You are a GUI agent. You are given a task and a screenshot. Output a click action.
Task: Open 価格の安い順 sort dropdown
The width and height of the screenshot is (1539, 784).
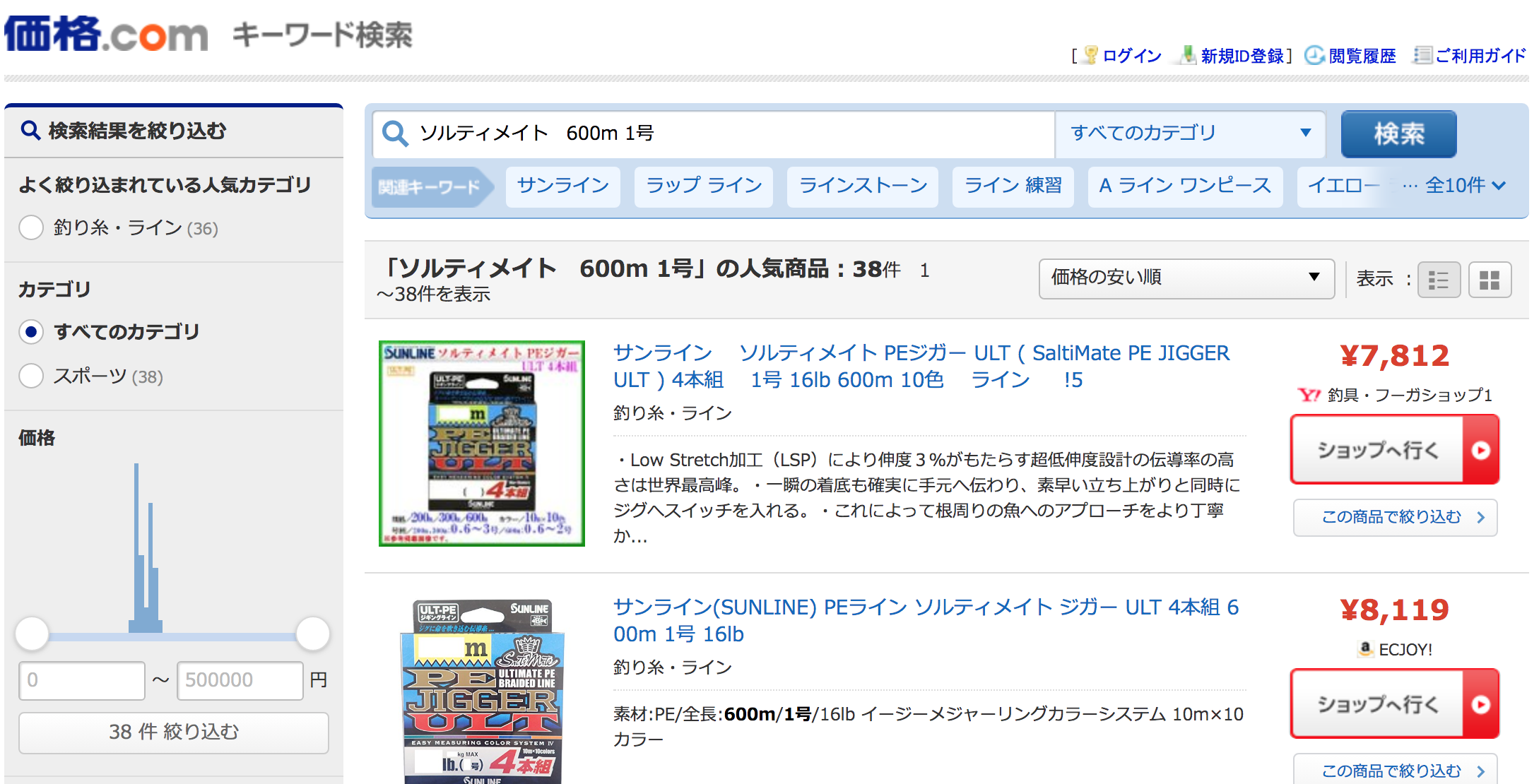[x=1186, y=278]
